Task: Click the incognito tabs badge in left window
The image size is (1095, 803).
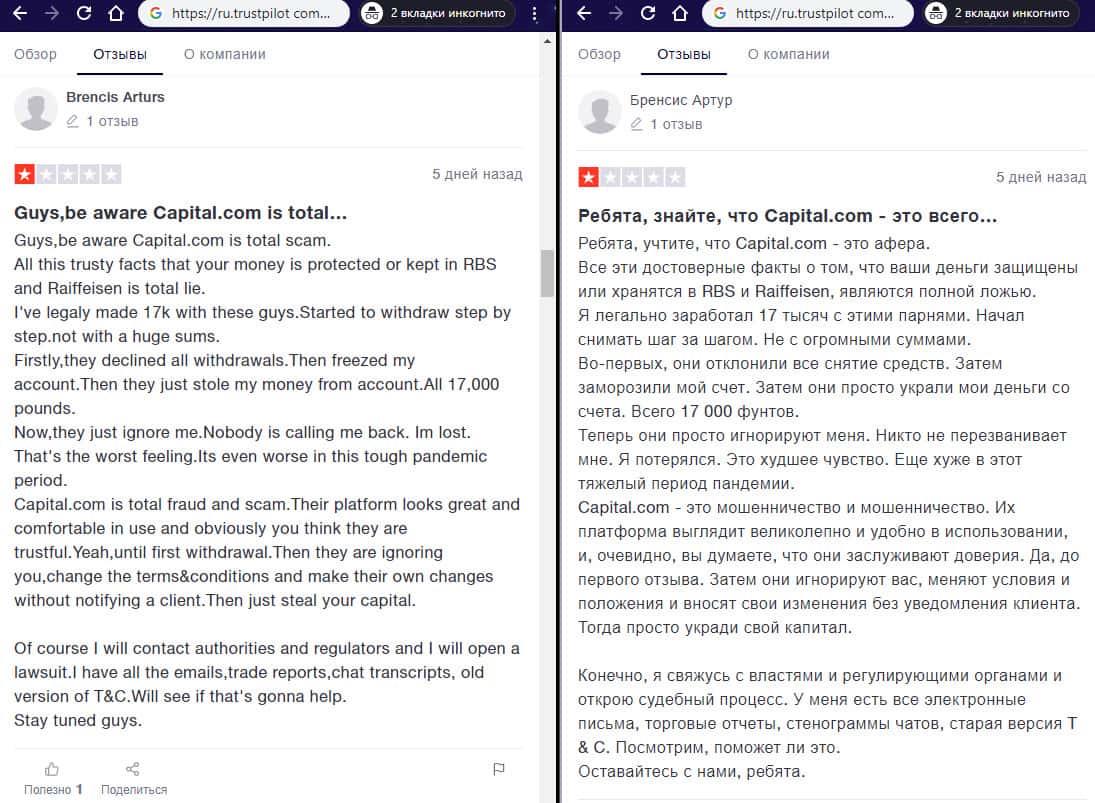Action: point(438,13)
